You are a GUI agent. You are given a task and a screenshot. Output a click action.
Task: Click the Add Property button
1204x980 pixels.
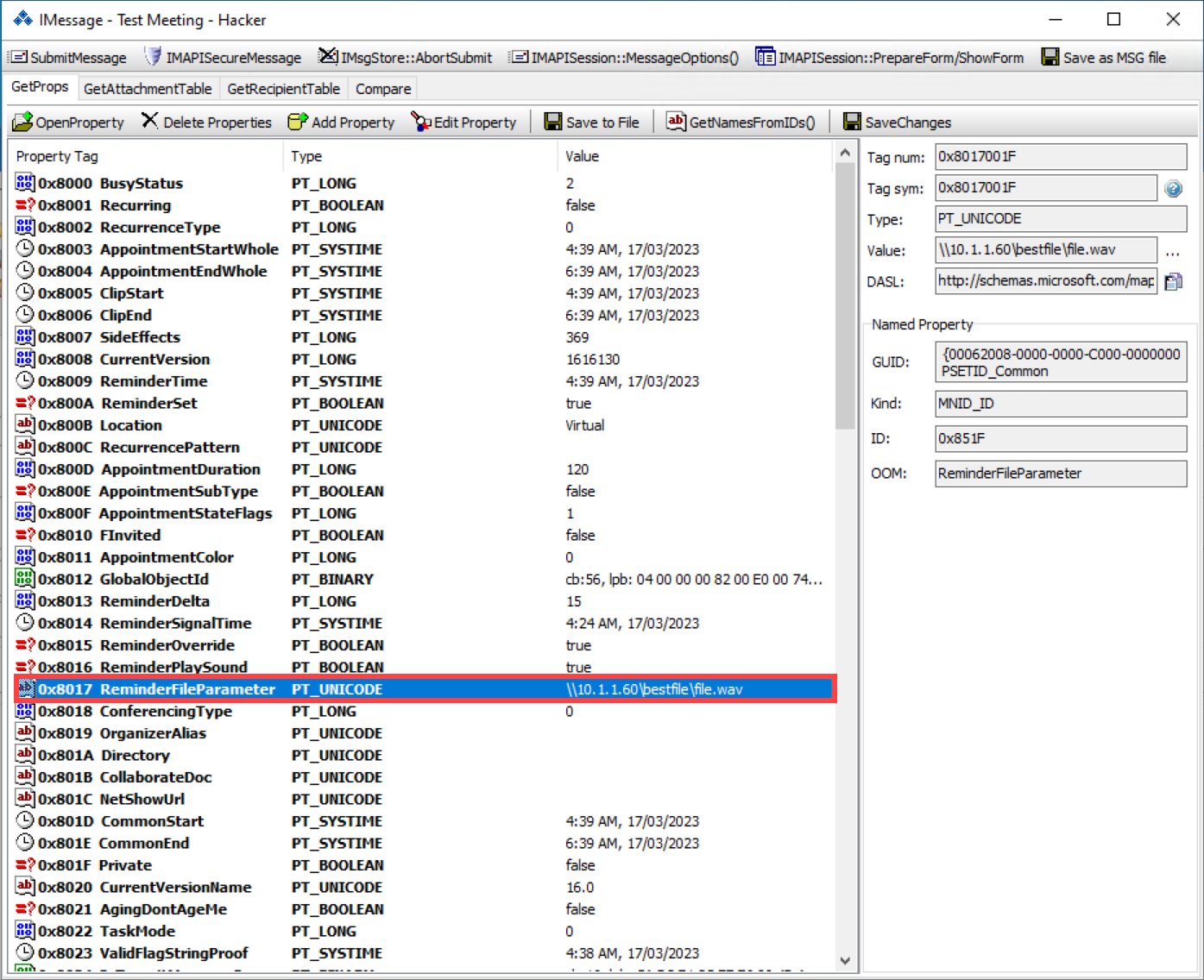pyautogui.click(x=341, y=122)
